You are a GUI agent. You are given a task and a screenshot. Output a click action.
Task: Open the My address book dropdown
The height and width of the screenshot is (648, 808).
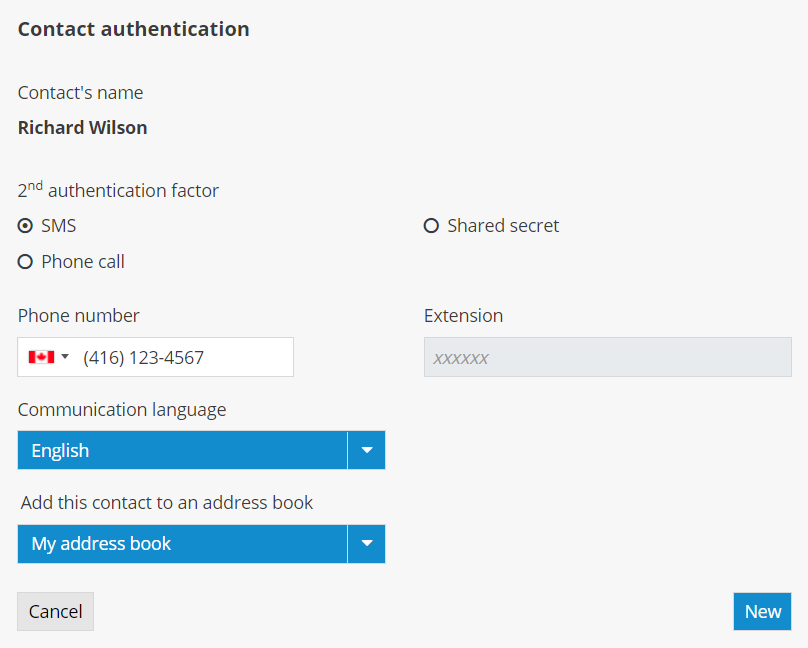point(182,544)
